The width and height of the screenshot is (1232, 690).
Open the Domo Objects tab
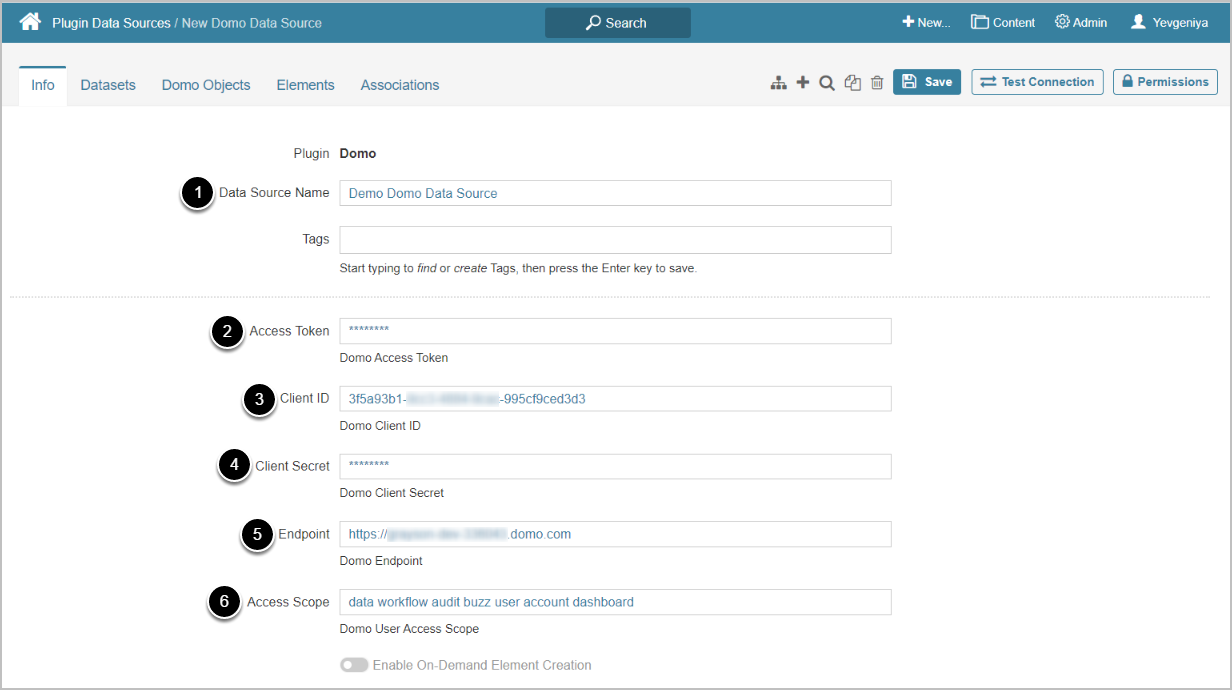[206, 85]
